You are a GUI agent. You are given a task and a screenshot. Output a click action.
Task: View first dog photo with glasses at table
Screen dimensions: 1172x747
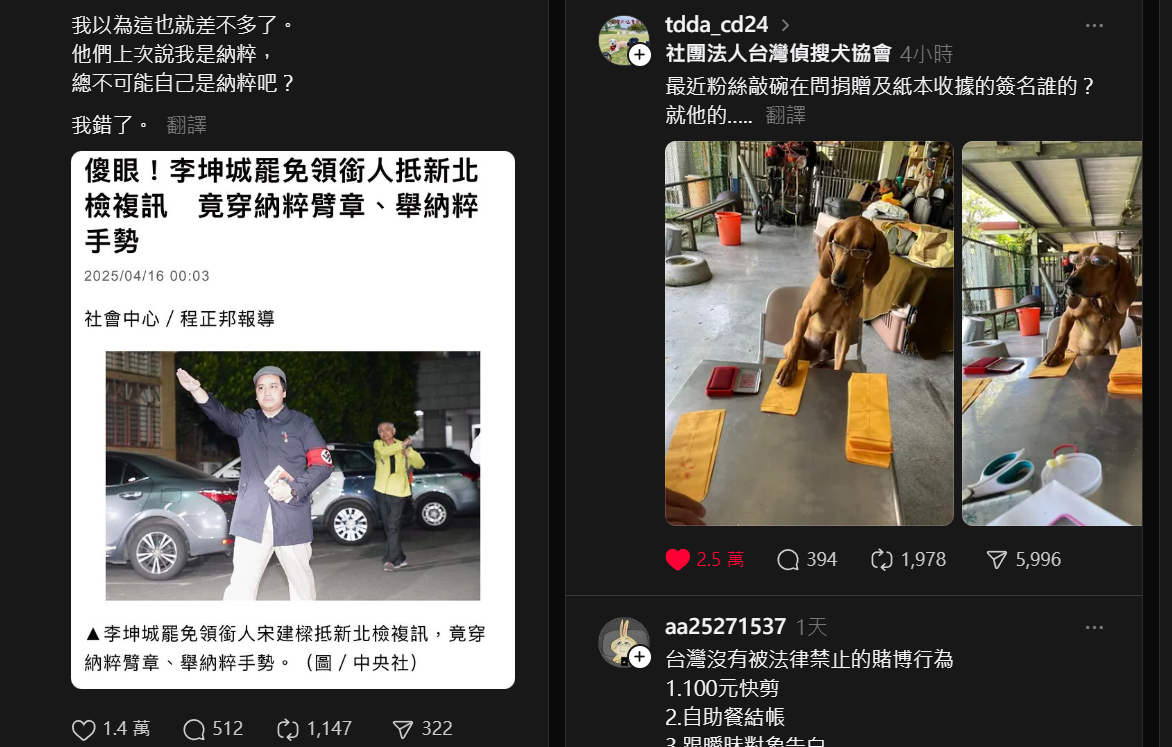809,333
